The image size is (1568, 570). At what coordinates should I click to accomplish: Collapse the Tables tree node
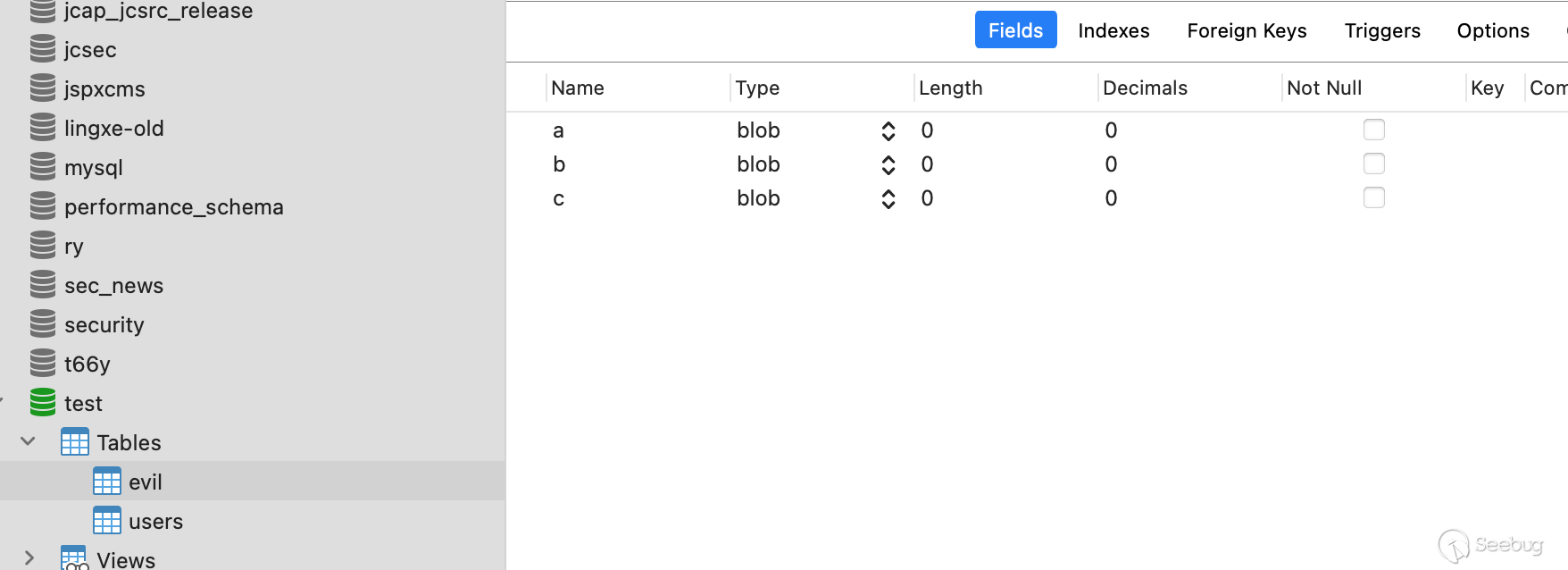coord(29,441)
